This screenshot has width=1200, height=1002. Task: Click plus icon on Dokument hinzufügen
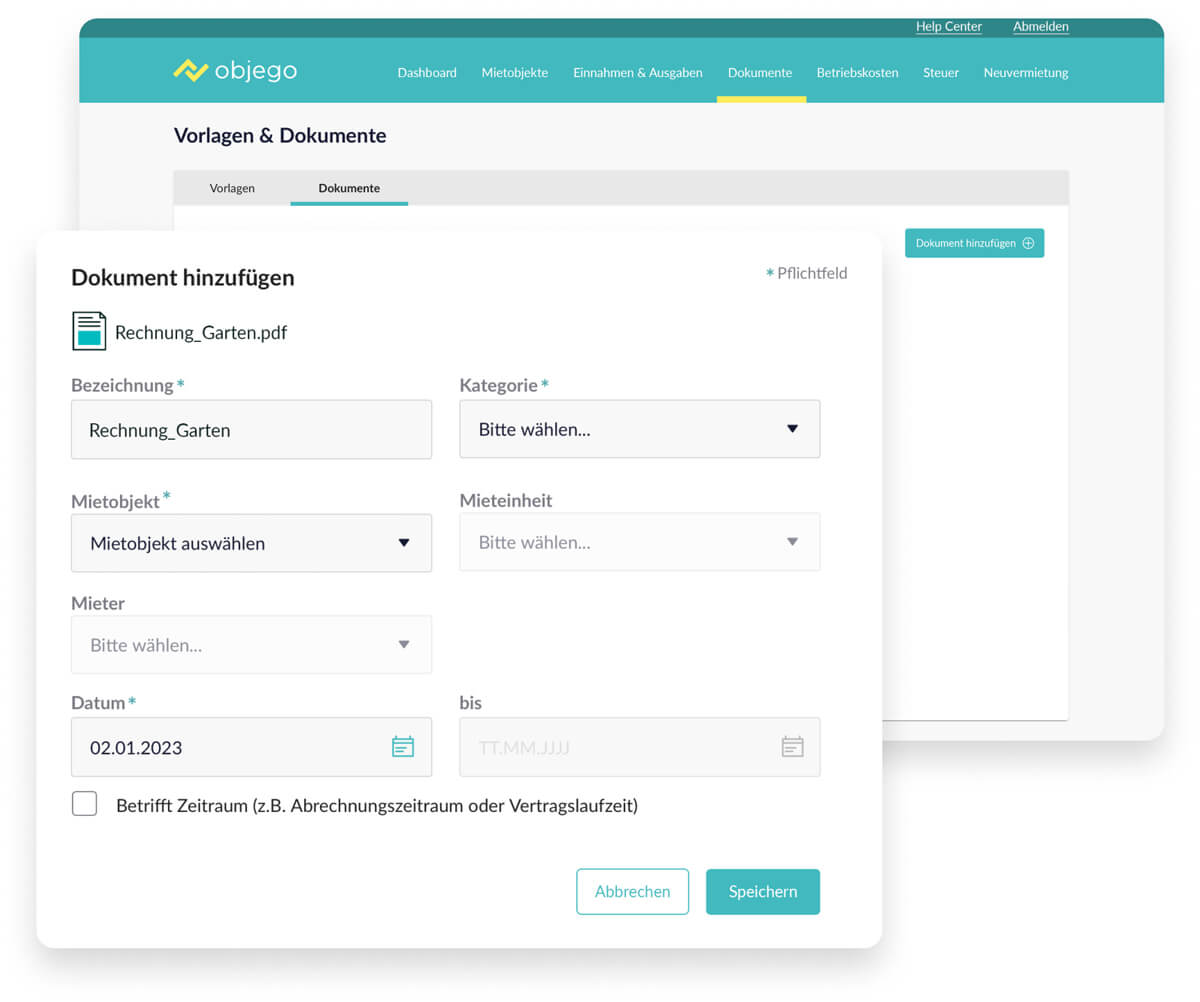coord(1028,243)
